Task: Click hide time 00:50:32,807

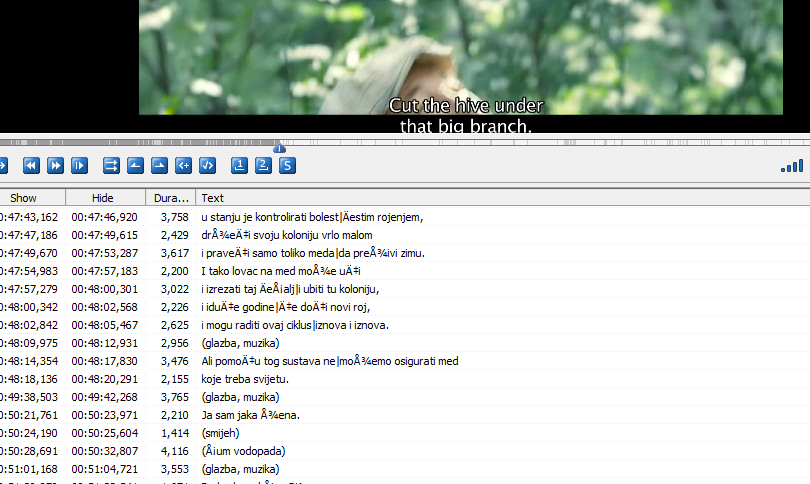Action: (105, 452)
